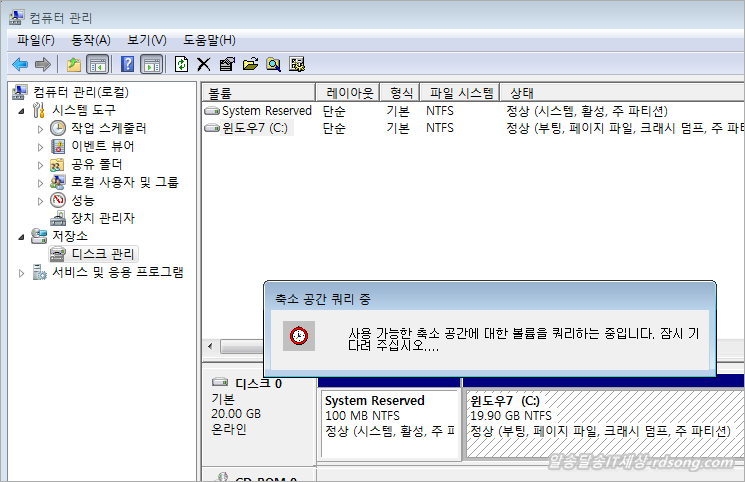This screenshot has height=482, width=745.
Task: Open the Help question mark icon
Action: click(x=127, y=64)
